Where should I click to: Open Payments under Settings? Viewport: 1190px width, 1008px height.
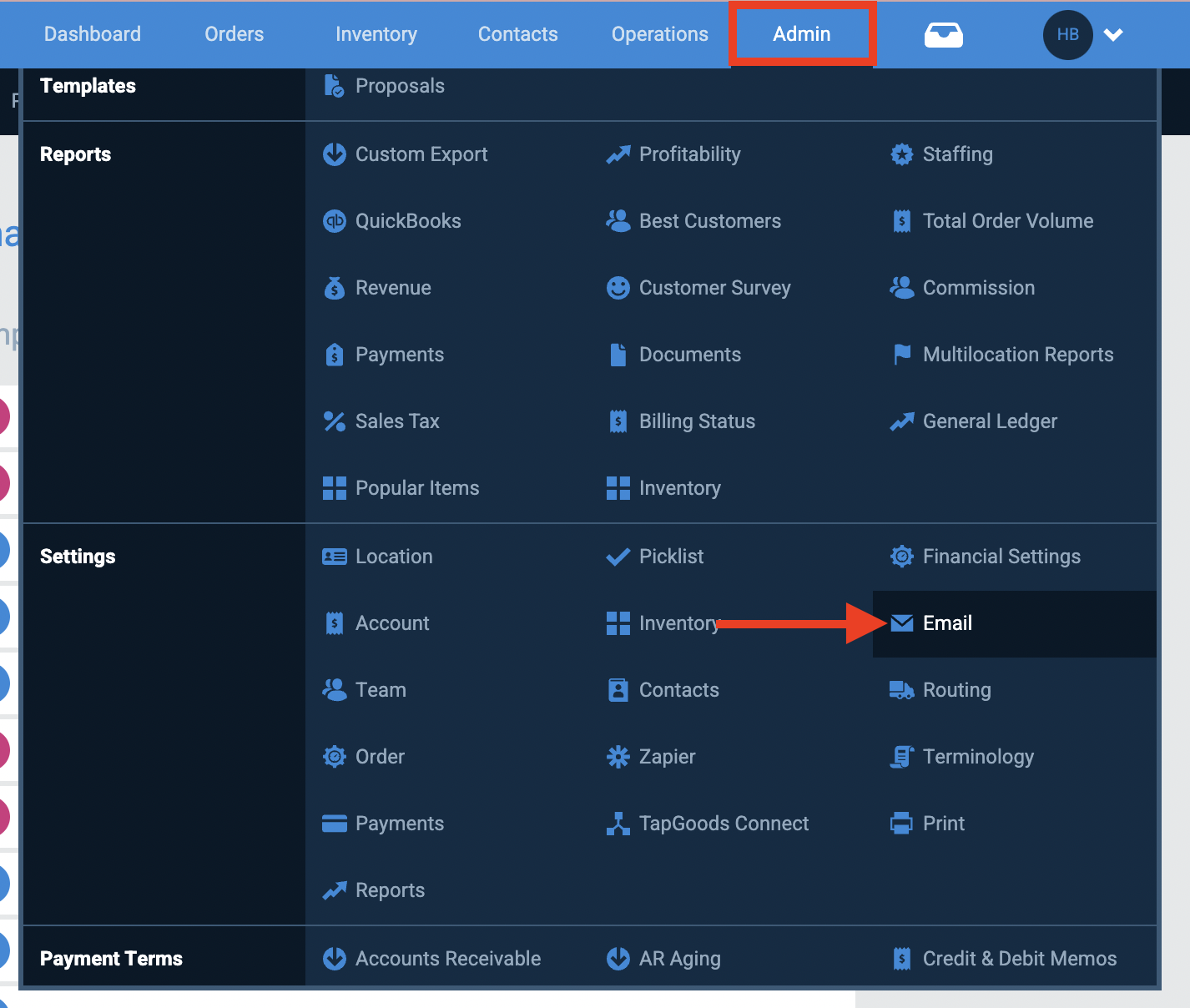tap(400, 824)
